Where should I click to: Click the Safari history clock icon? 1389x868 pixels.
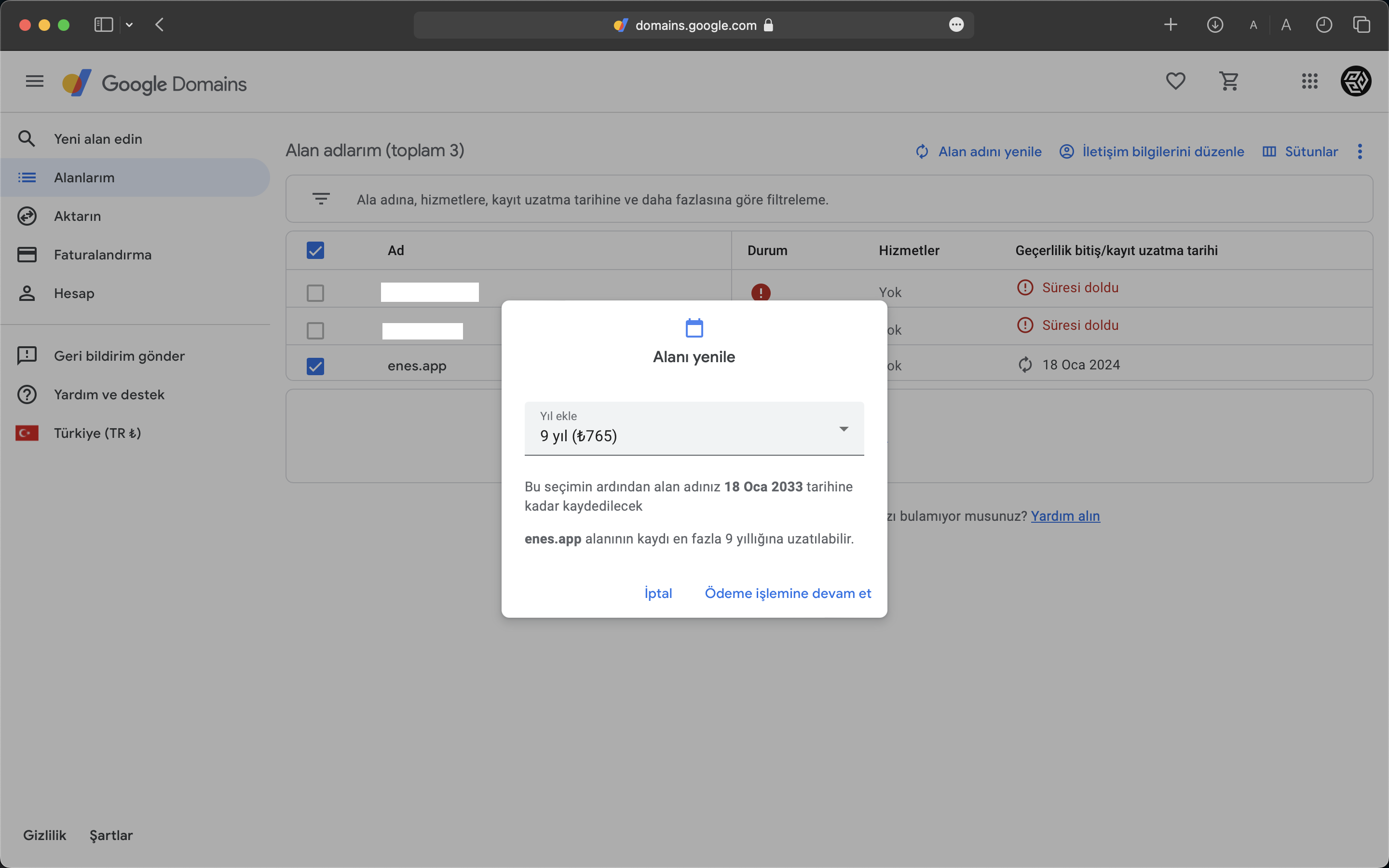1323,25
